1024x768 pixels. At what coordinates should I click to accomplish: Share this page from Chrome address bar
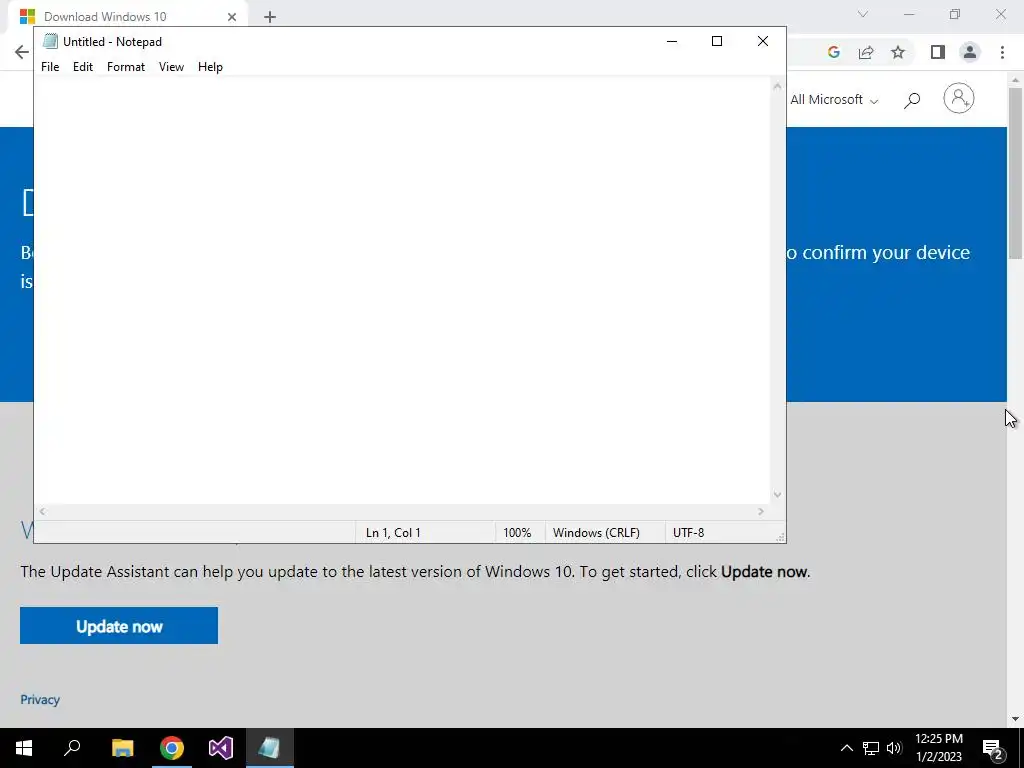[x=866, y=52]
